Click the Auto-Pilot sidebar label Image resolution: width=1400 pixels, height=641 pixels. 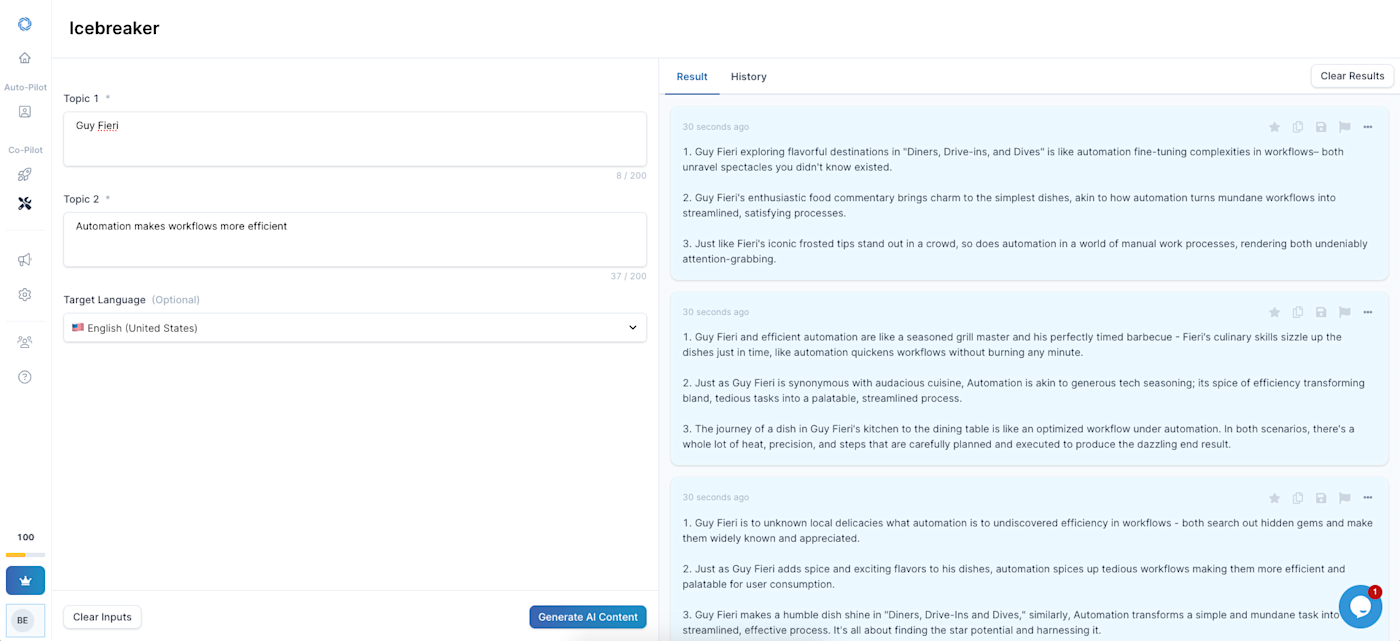coord(25,87)
